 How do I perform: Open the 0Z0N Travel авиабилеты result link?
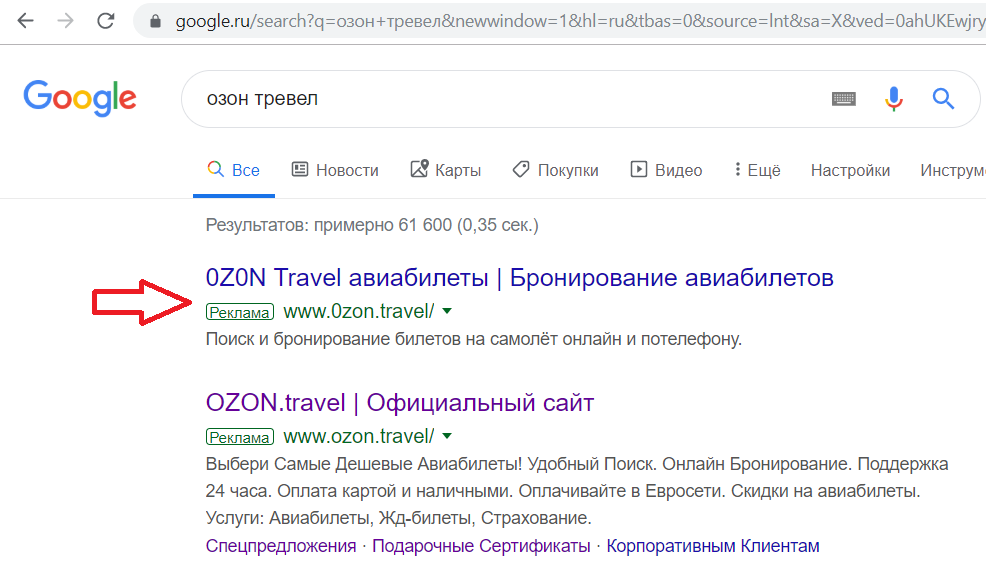(x=519, y=277)
